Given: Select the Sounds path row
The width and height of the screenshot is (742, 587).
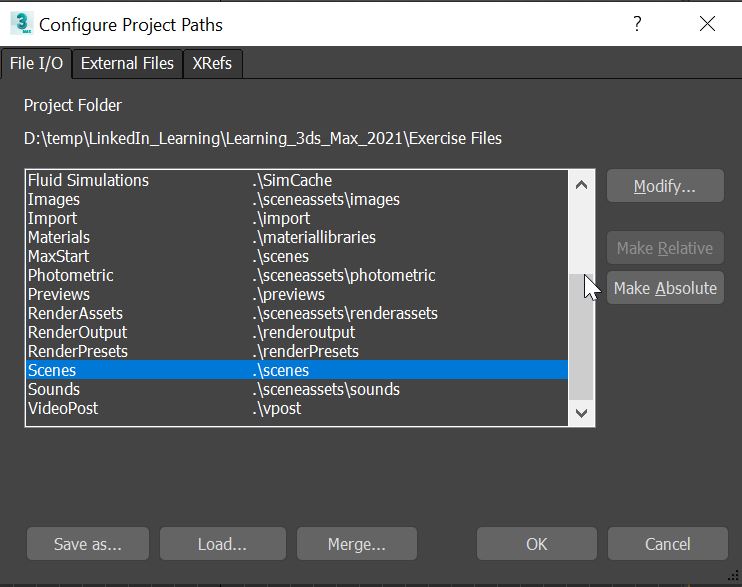Looking at the screenshot, I should click(297, 389).
